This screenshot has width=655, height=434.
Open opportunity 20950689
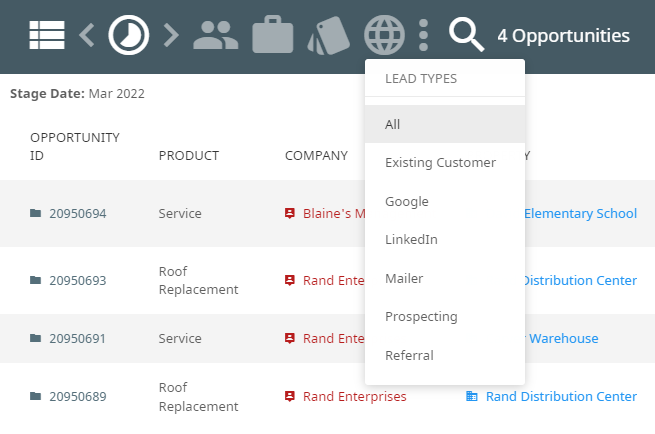pyautogui.click(x=78, y=396)
